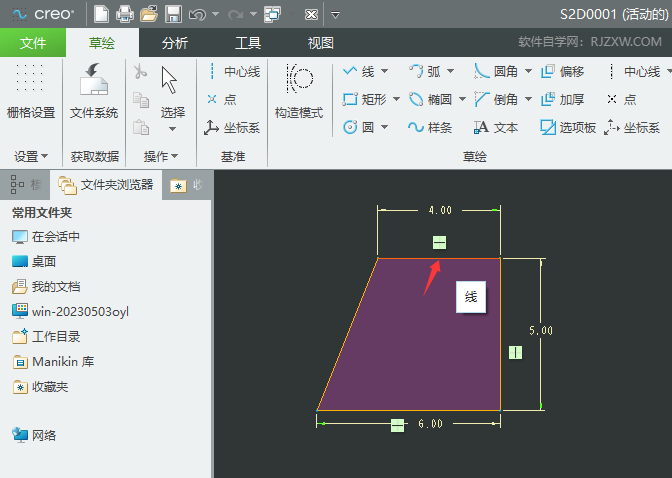Open My Documents (我的文档) folder
The image size is (672, 478).
point(46,287)
